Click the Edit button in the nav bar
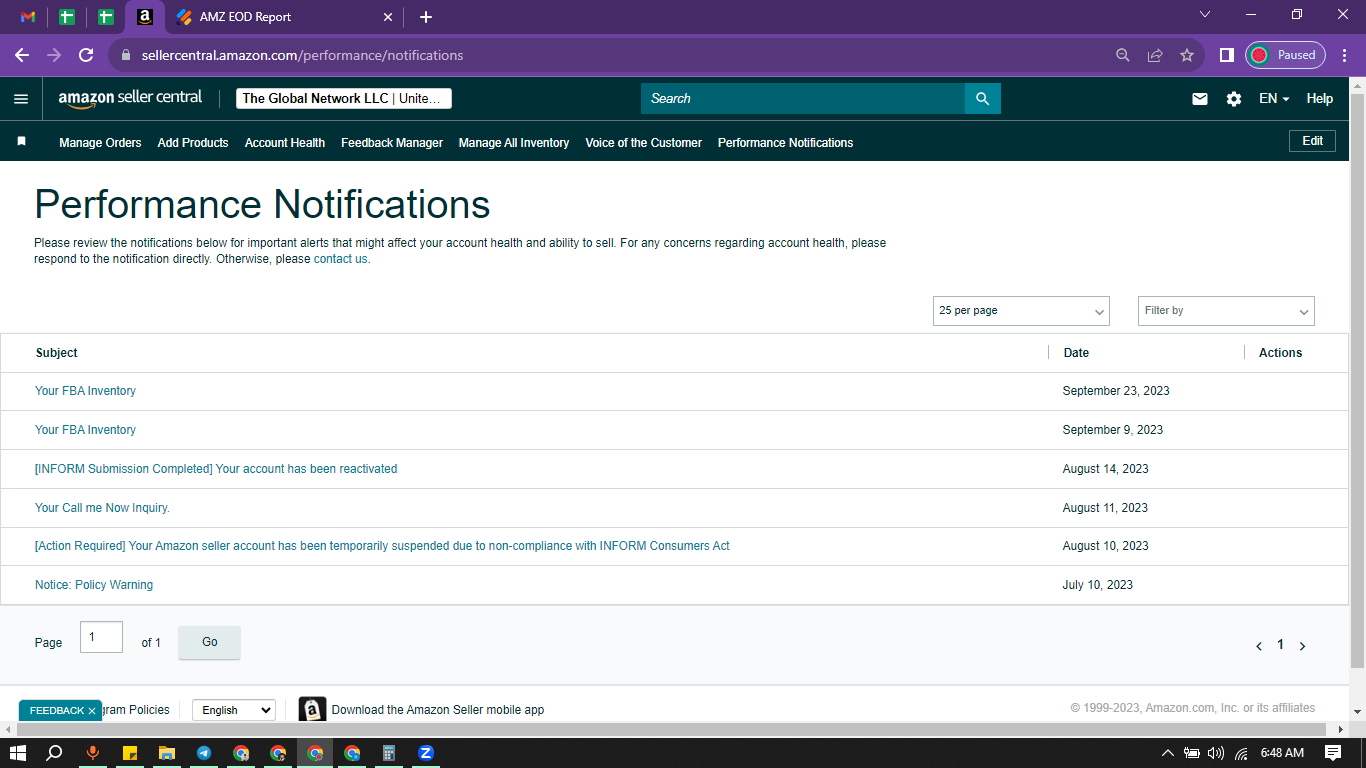 coord(1312,141)
